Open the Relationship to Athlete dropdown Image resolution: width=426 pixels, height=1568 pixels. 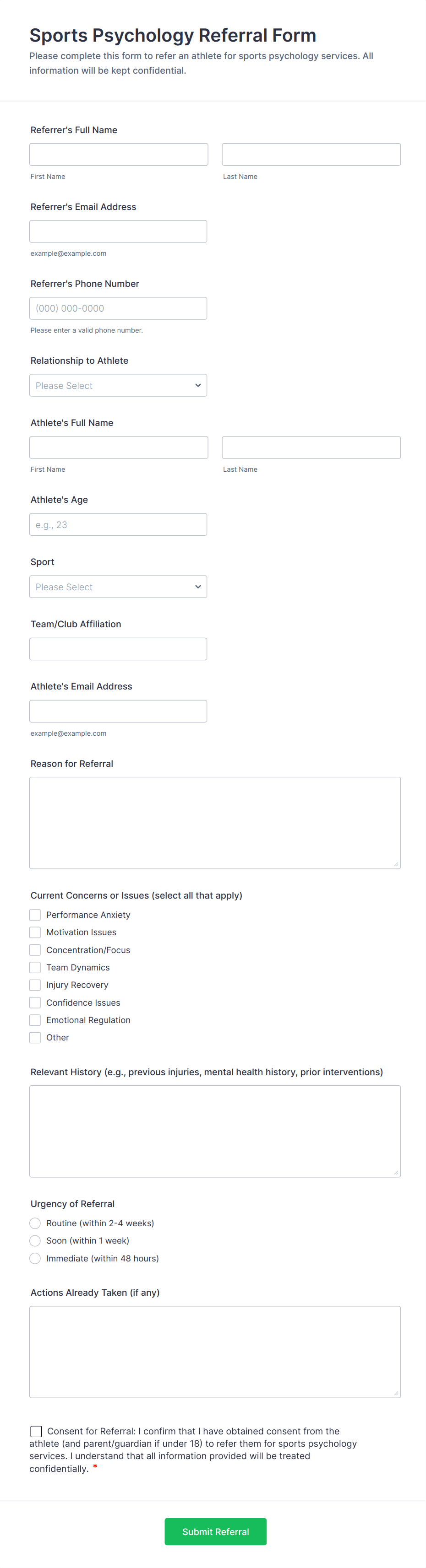(x=118, y=385)
